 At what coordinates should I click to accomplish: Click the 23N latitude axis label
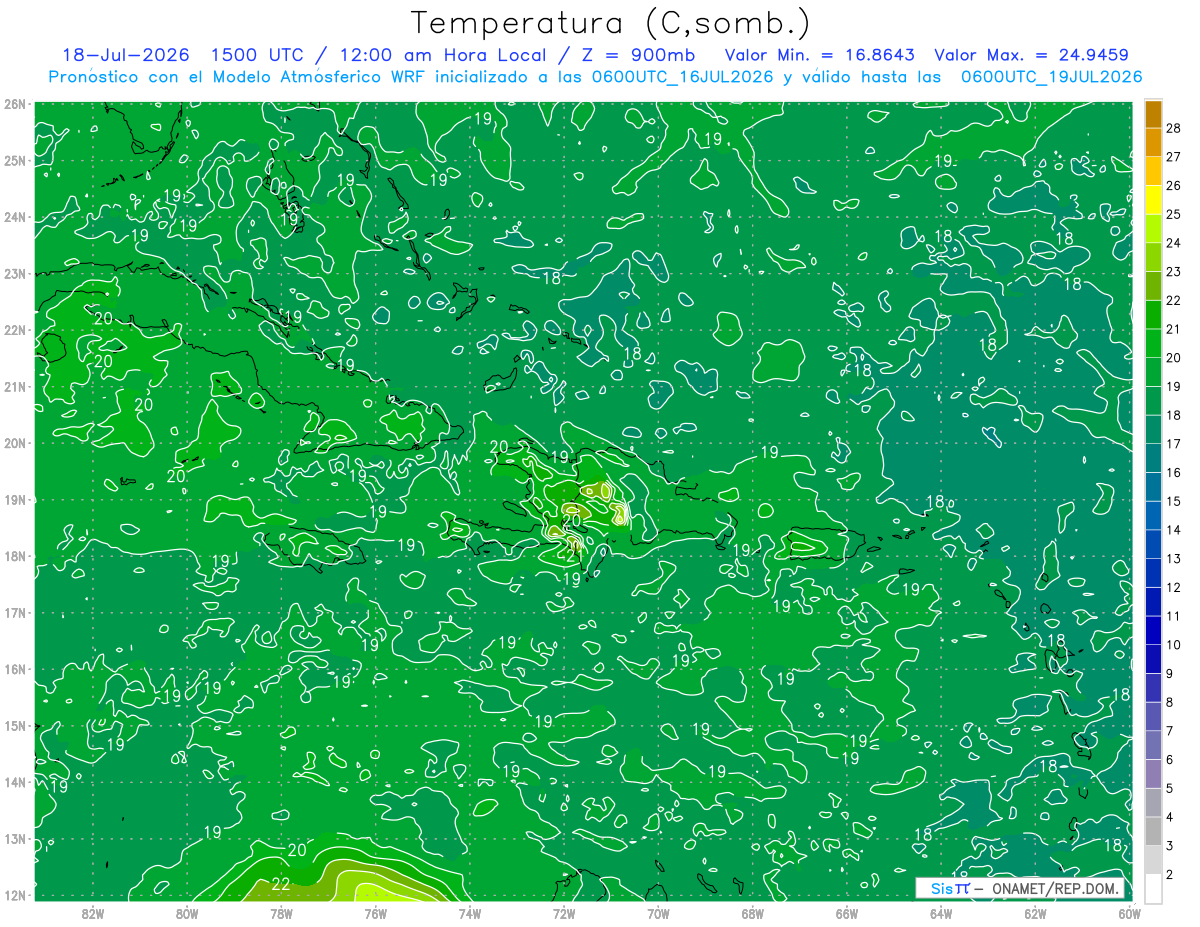click(x=14, y=273)
